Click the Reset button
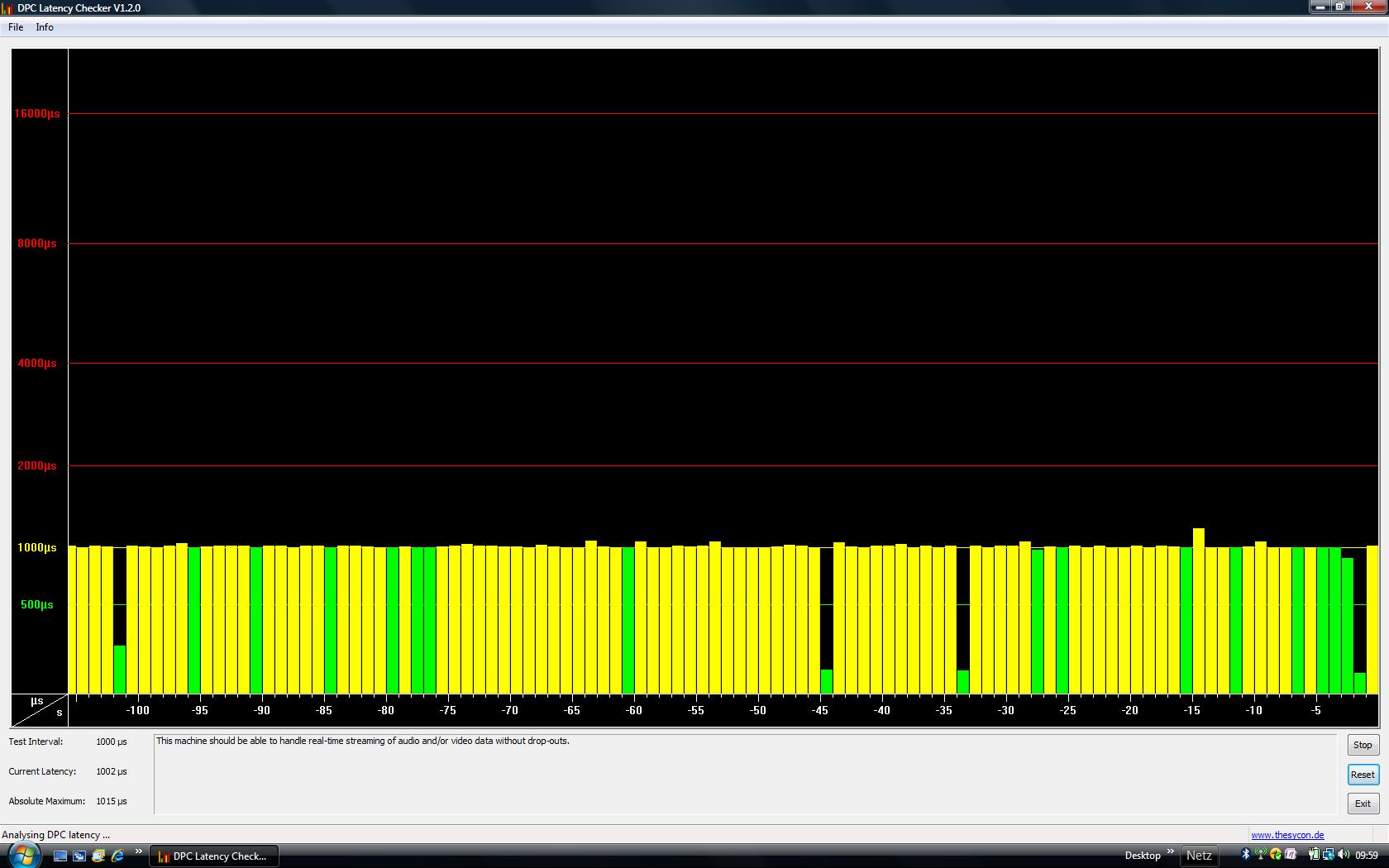 coord(1363,775)
